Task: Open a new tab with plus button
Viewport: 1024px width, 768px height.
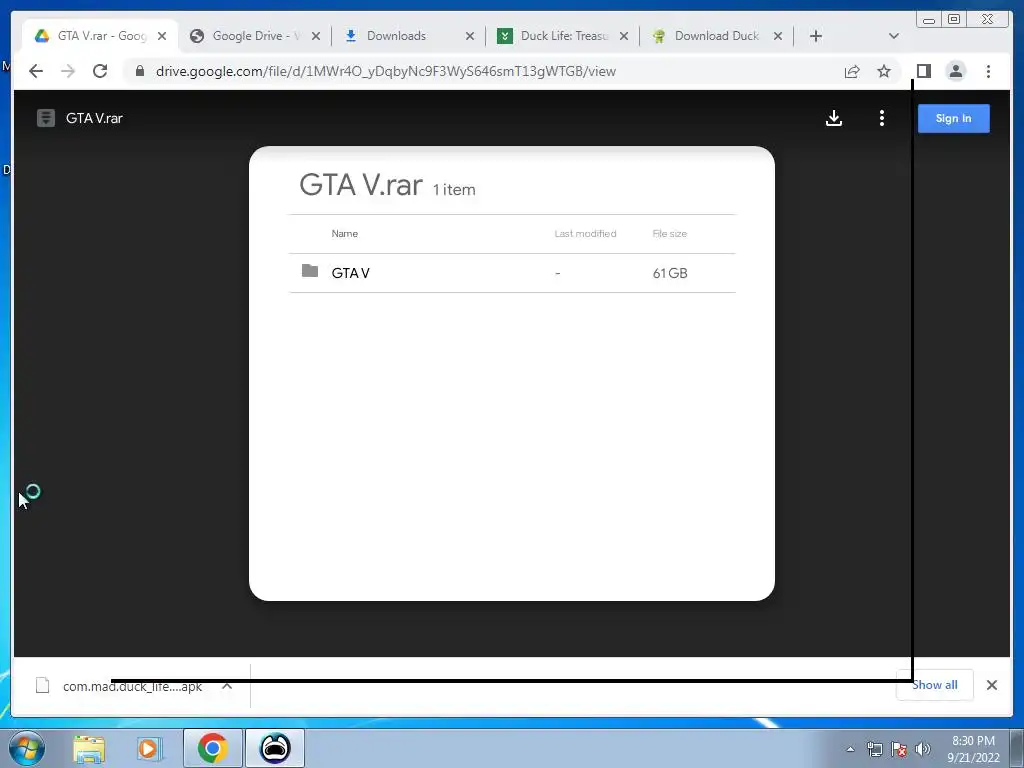Action: (x=816, y=36)
